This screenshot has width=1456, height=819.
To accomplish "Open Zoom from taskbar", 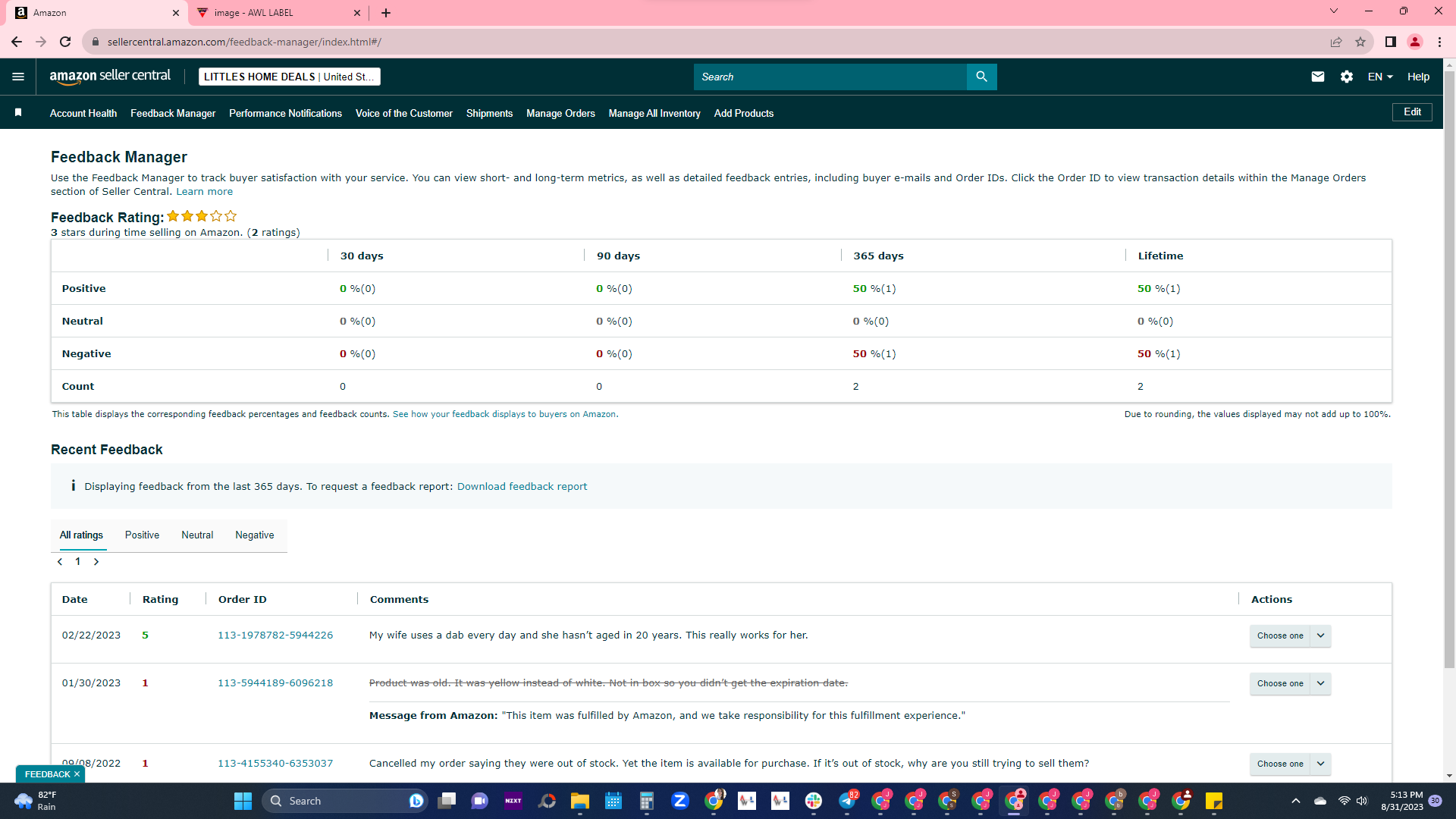I will 680,801.
